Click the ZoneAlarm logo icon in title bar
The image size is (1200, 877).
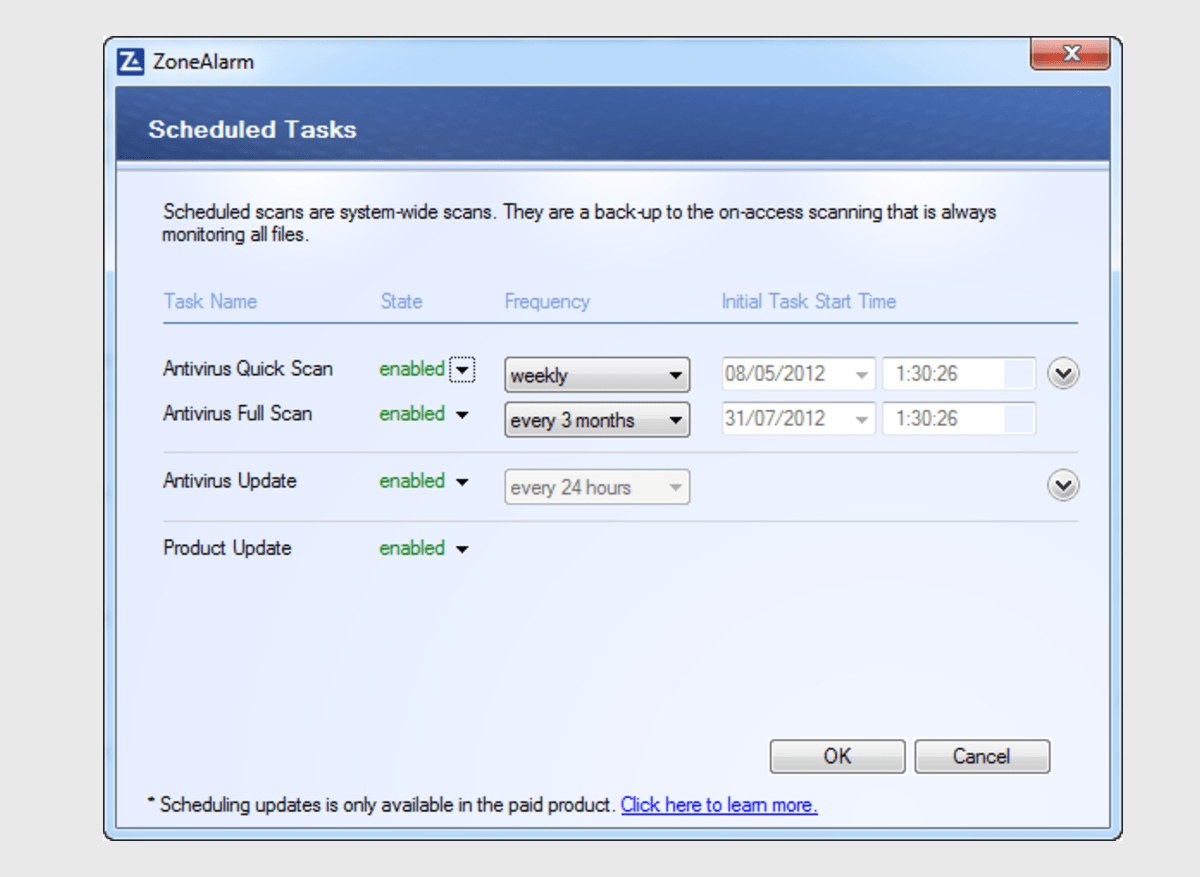[131, 62]
